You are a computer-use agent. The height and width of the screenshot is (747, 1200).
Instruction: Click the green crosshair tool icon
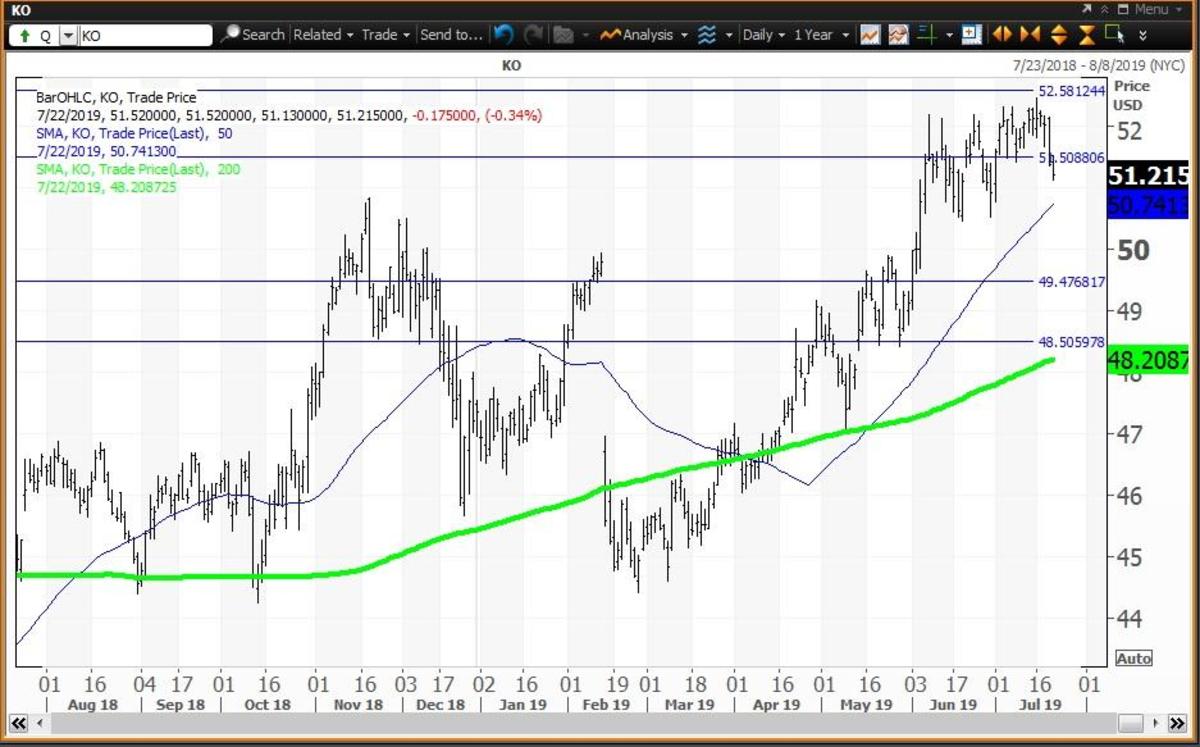[x=927, y=35]
